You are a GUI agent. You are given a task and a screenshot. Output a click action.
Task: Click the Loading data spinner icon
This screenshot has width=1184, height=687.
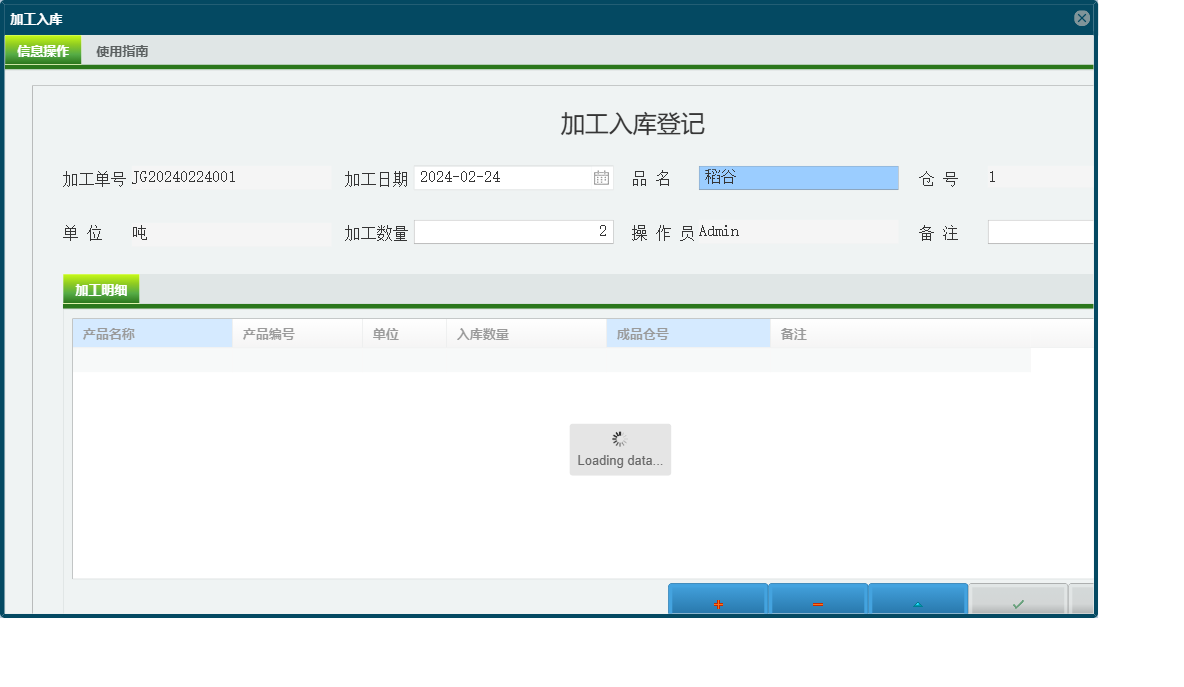point(620,438)
